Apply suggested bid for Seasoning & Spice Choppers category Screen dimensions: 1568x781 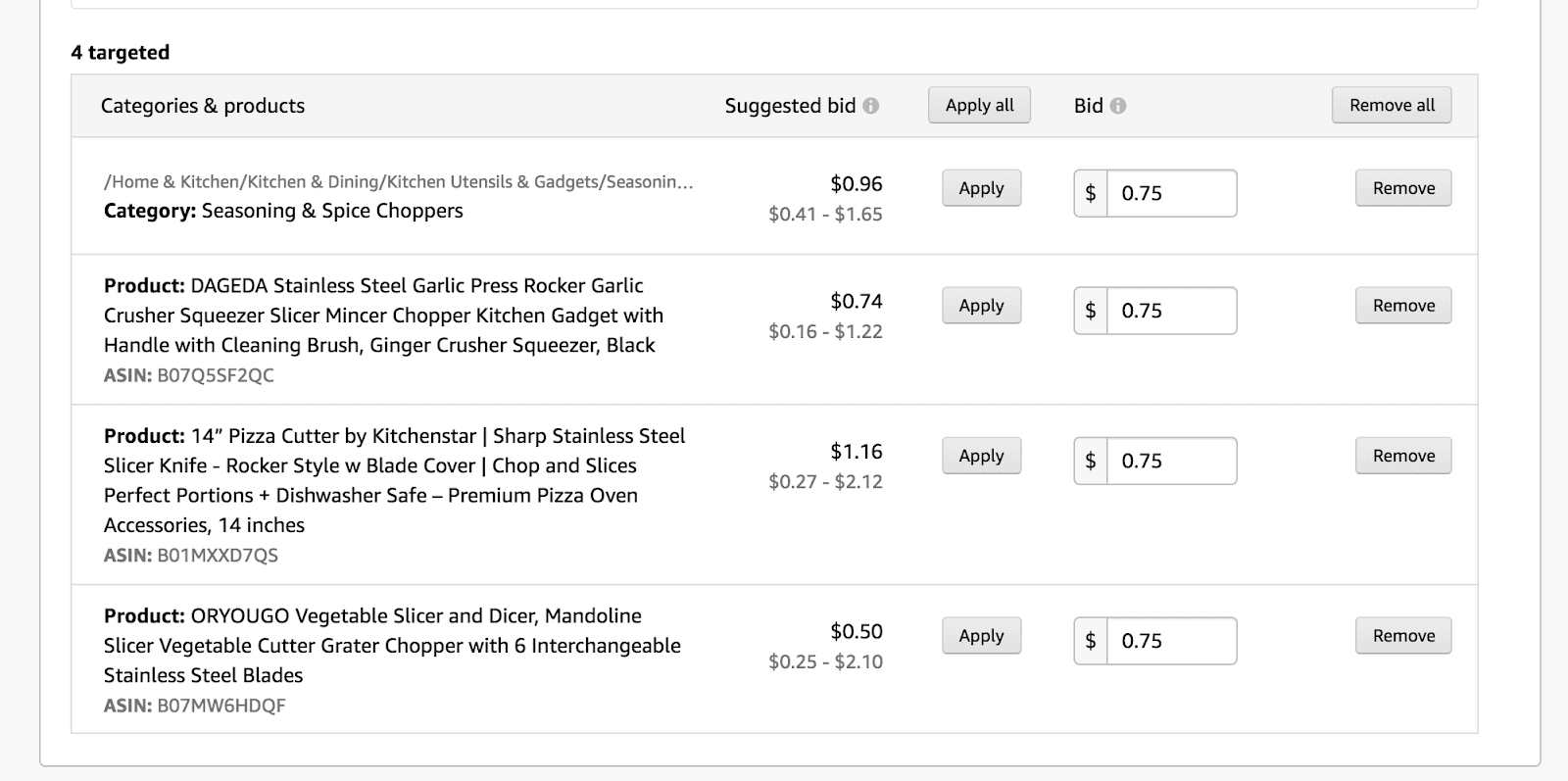tap(981, 188)
